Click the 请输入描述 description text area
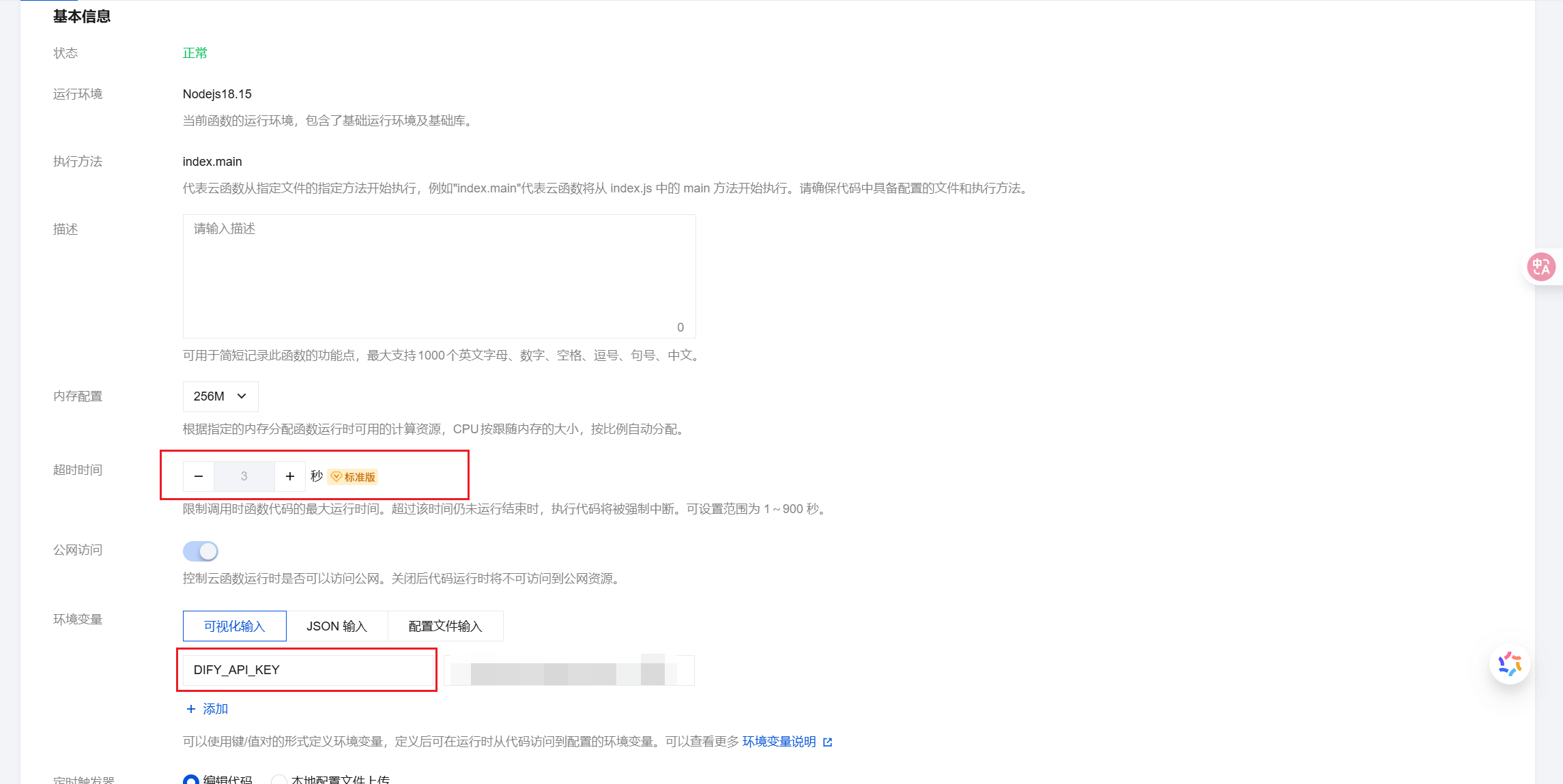Screen dimensions: 1563x784 pos(440,276)
